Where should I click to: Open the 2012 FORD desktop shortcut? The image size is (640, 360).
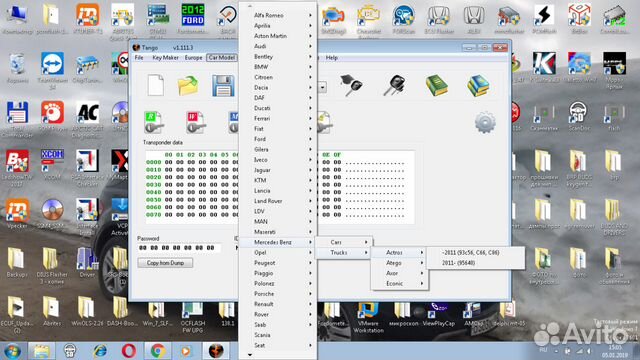193,19
